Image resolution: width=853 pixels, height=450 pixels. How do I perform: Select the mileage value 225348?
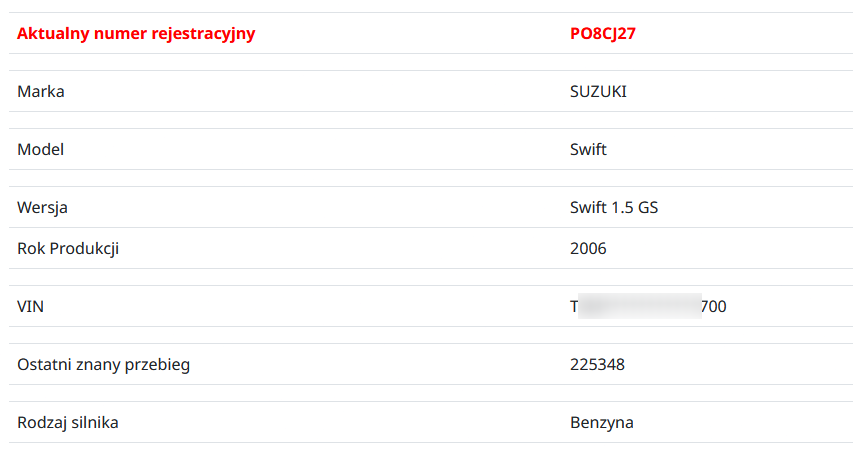click(x=597, y=364)
